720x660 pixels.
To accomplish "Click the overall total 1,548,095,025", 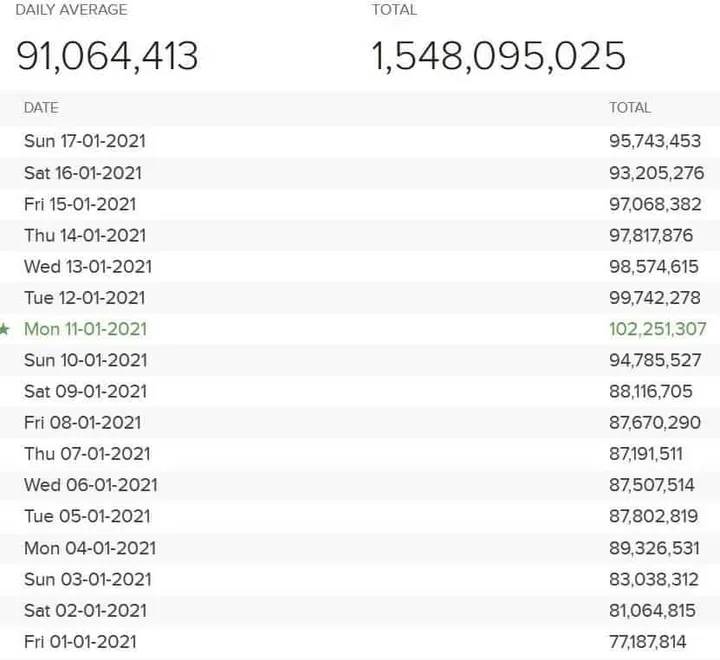I will (499, 56).
